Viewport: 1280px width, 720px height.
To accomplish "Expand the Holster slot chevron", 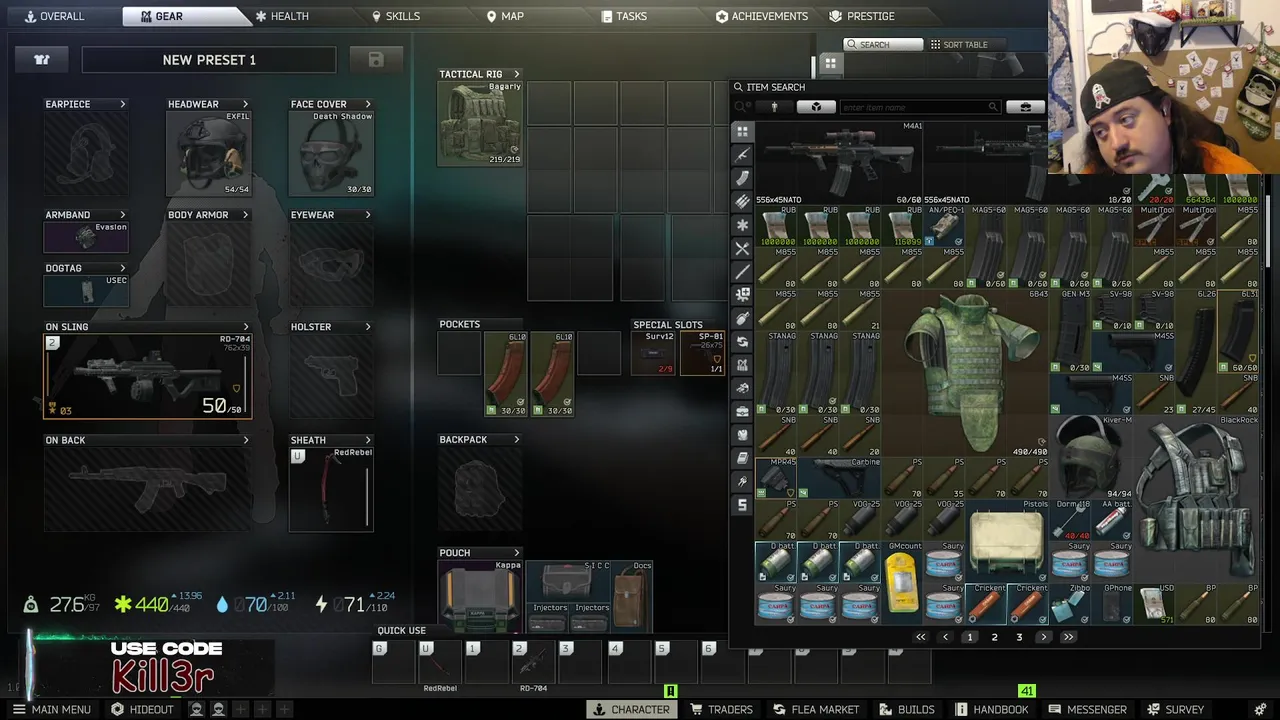I will [368, 327].
